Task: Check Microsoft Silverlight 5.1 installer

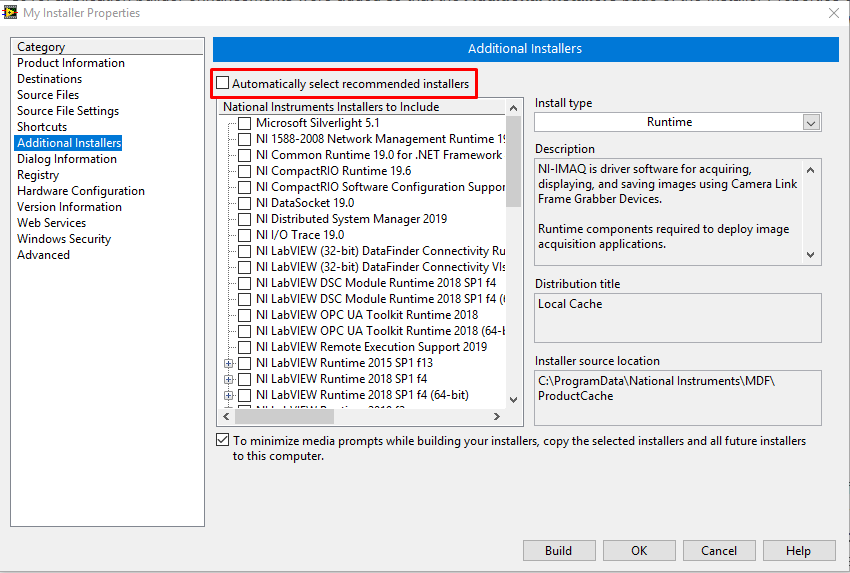Action: click(244, 123)
